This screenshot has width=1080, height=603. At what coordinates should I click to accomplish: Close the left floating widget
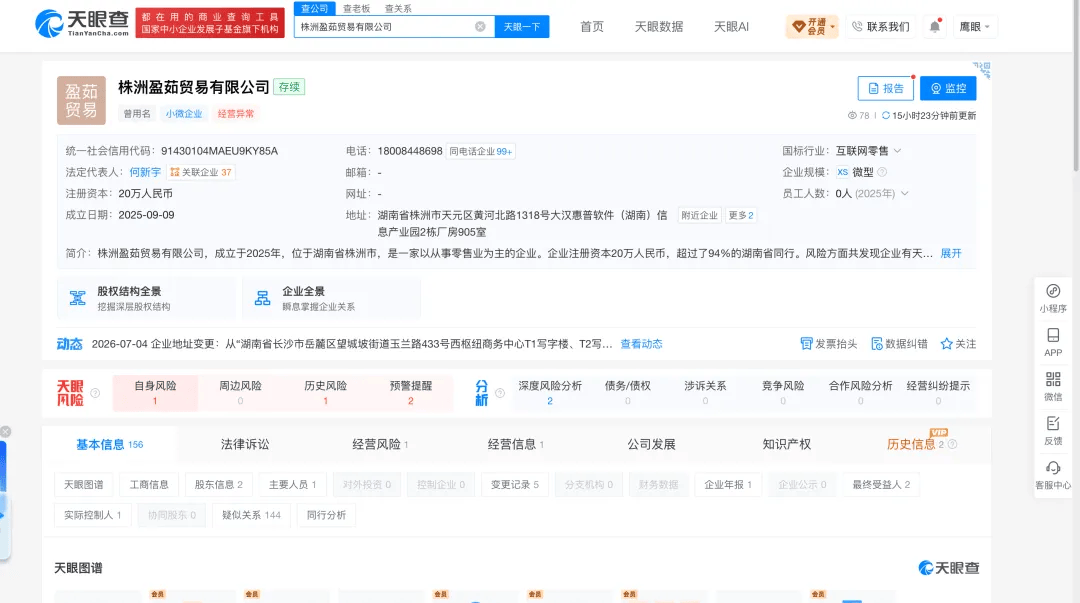coord(6,431)
